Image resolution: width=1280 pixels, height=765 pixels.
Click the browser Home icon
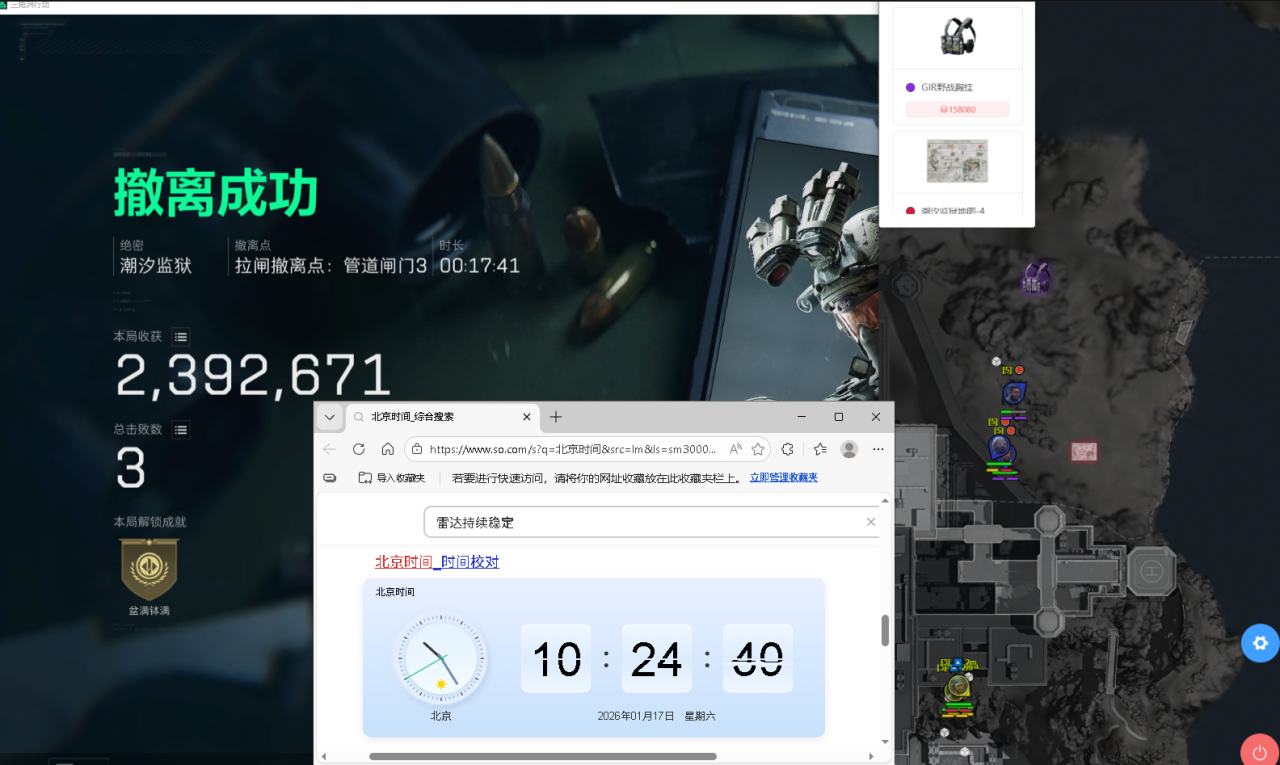click(x=387, y=449)
